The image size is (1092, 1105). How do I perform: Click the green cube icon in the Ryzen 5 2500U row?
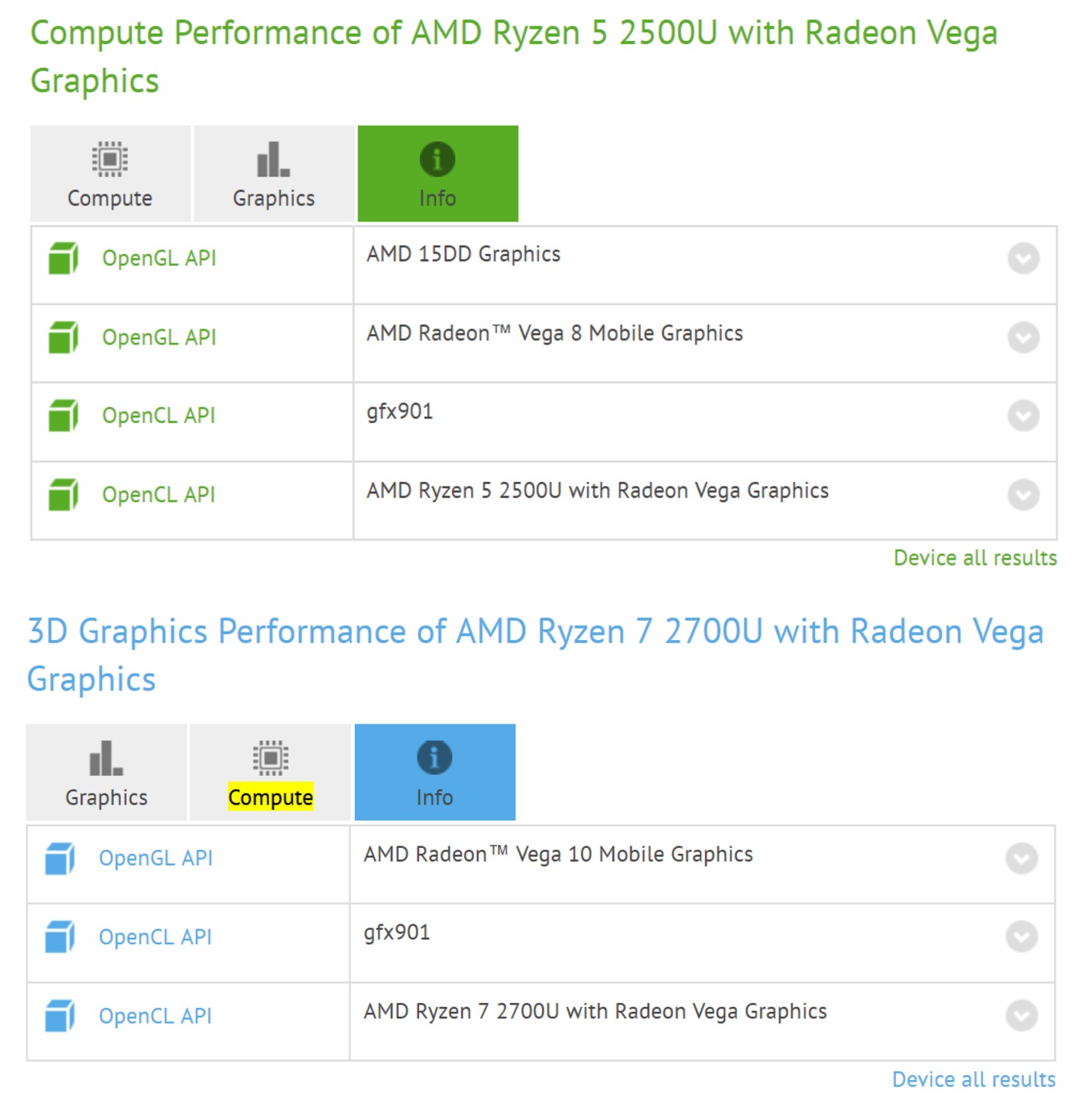pos(63,495)
